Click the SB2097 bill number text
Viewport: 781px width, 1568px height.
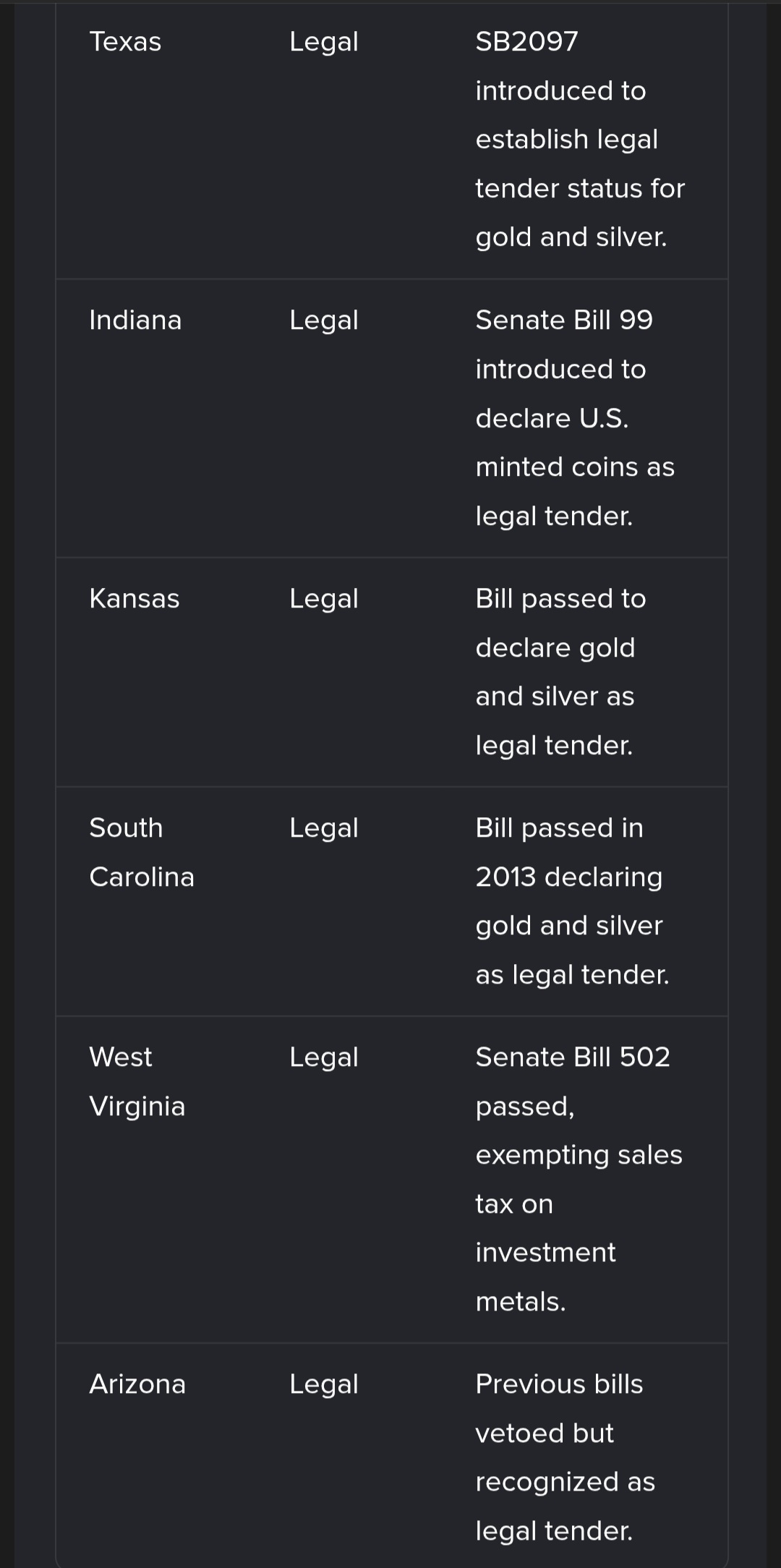point(526,42)
